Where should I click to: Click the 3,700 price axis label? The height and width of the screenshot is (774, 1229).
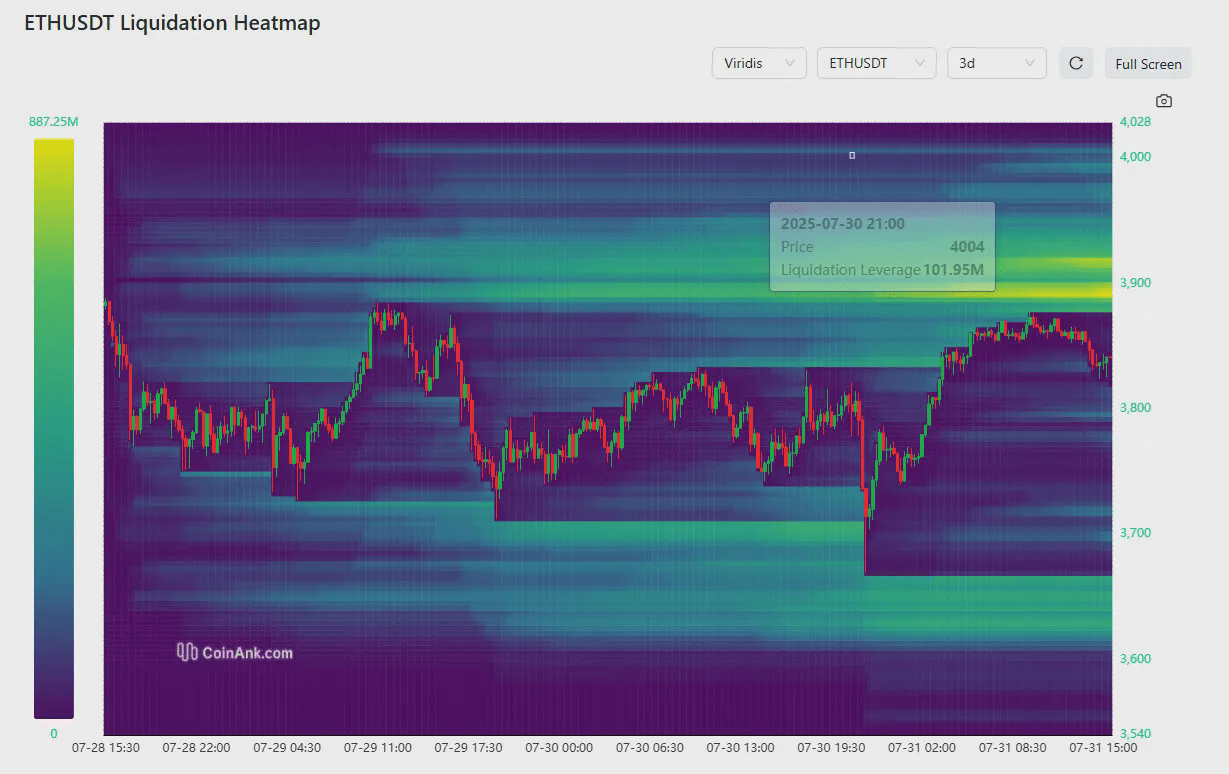tap(1135, 533)
